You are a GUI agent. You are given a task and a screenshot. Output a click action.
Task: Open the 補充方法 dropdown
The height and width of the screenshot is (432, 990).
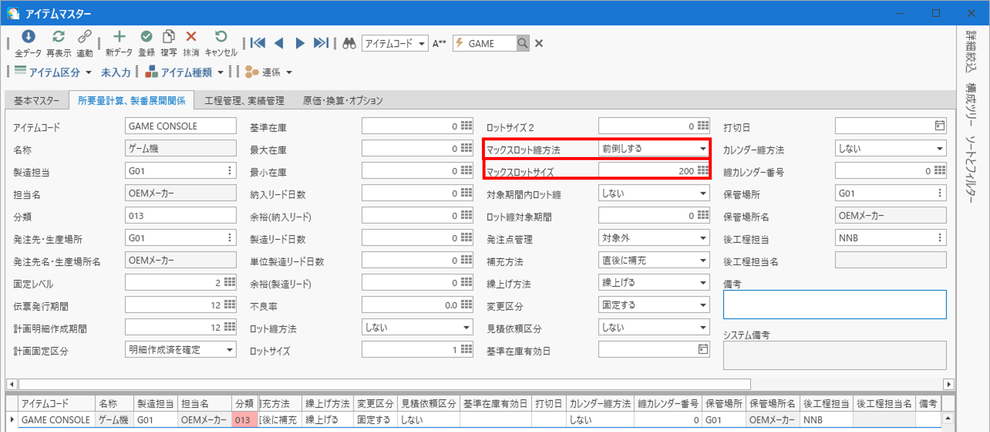click(x=703, y=260)
